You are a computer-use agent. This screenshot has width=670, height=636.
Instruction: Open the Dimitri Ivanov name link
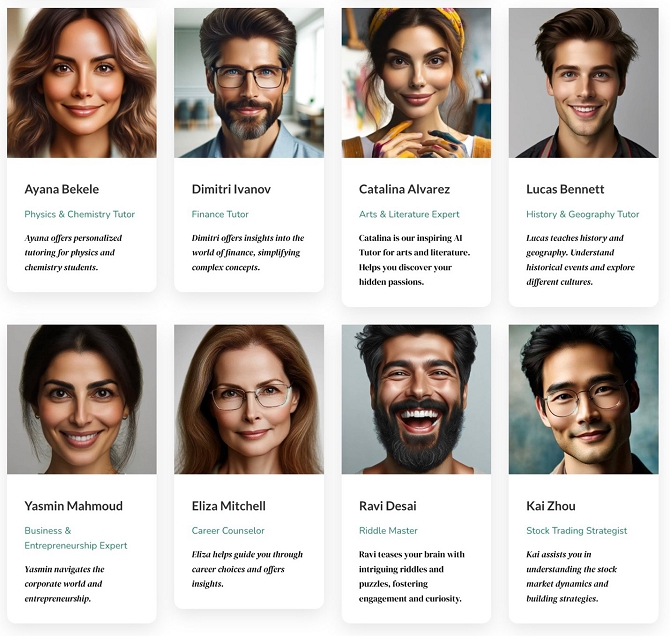(231, 189)
